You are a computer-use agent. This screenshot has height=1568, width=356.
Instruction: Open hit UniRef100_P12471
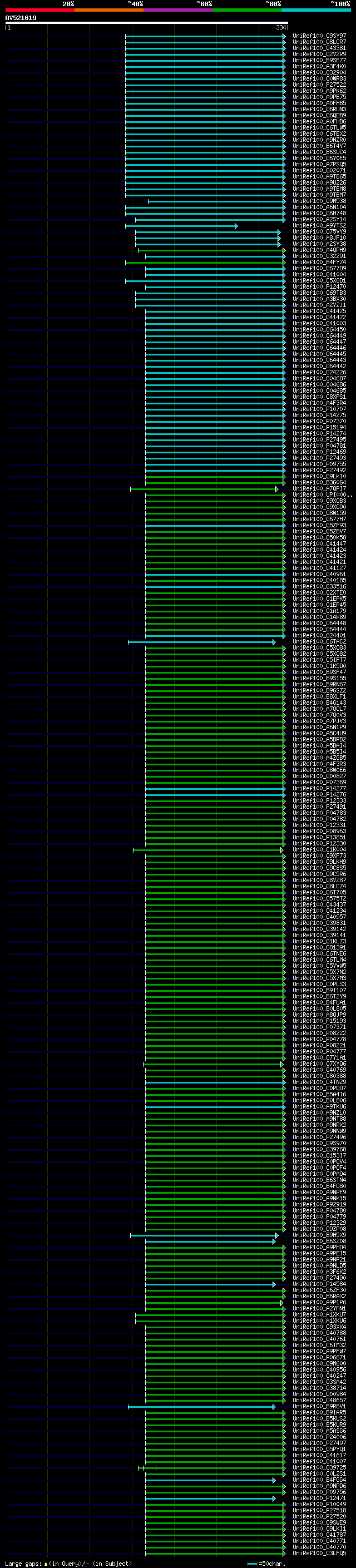319,1498
